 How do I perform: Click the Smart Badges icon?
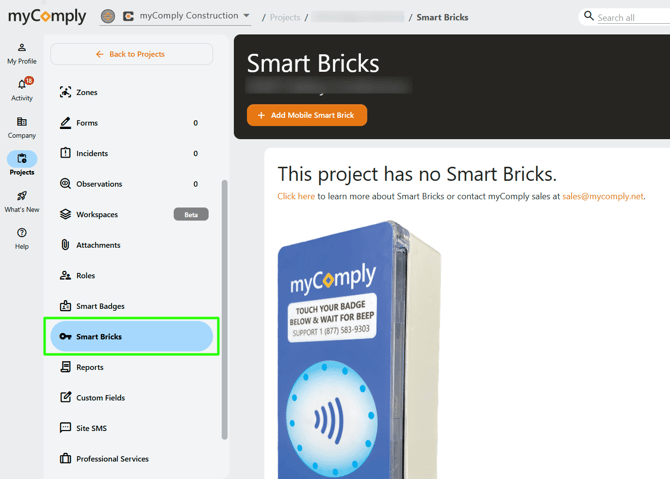click(x=65, y=306)
